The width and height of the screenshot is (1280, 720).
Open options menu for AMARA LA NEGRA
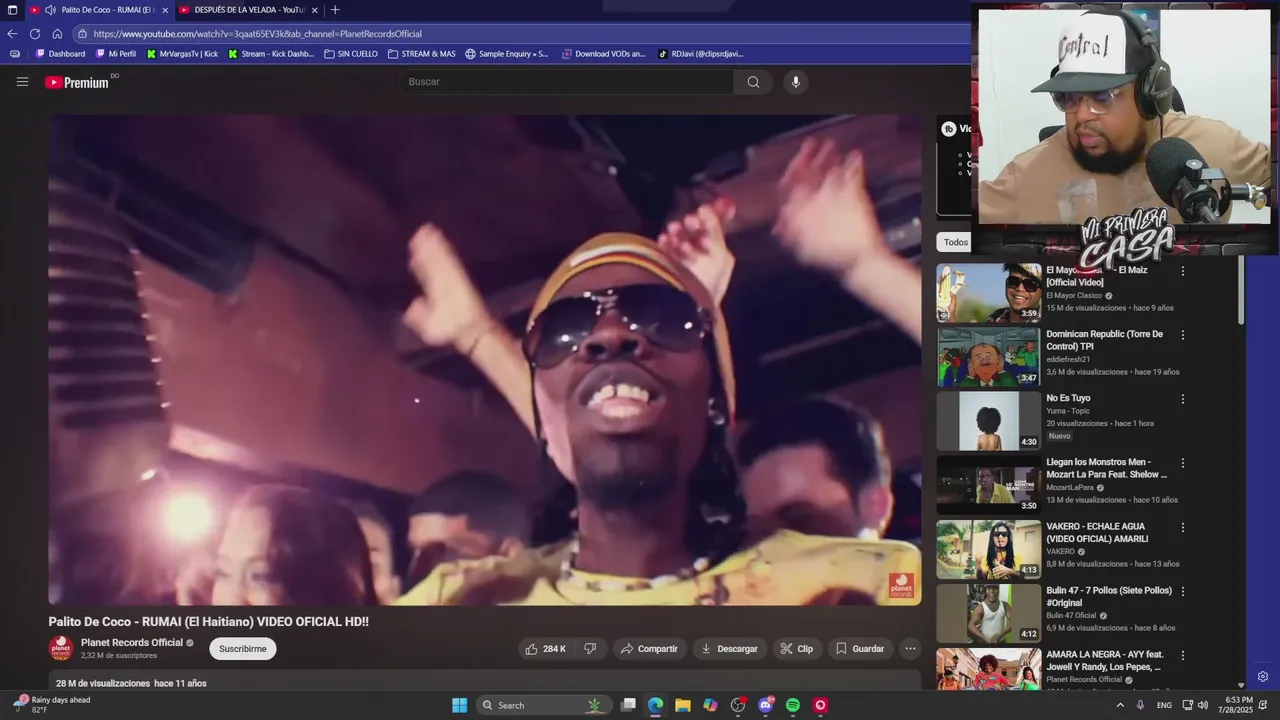tap(1183, 655)
